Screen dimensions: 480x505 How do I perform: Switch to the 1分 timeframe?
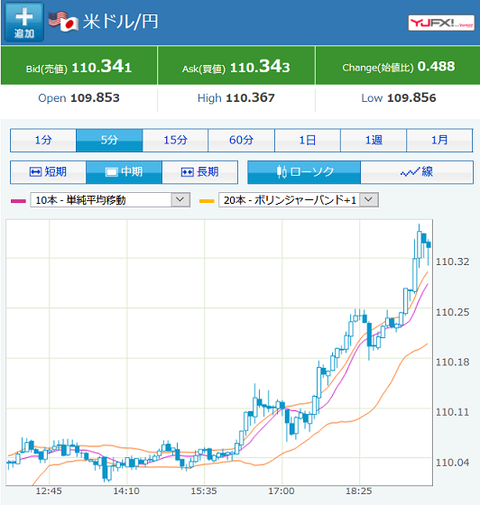click(43, 140)
